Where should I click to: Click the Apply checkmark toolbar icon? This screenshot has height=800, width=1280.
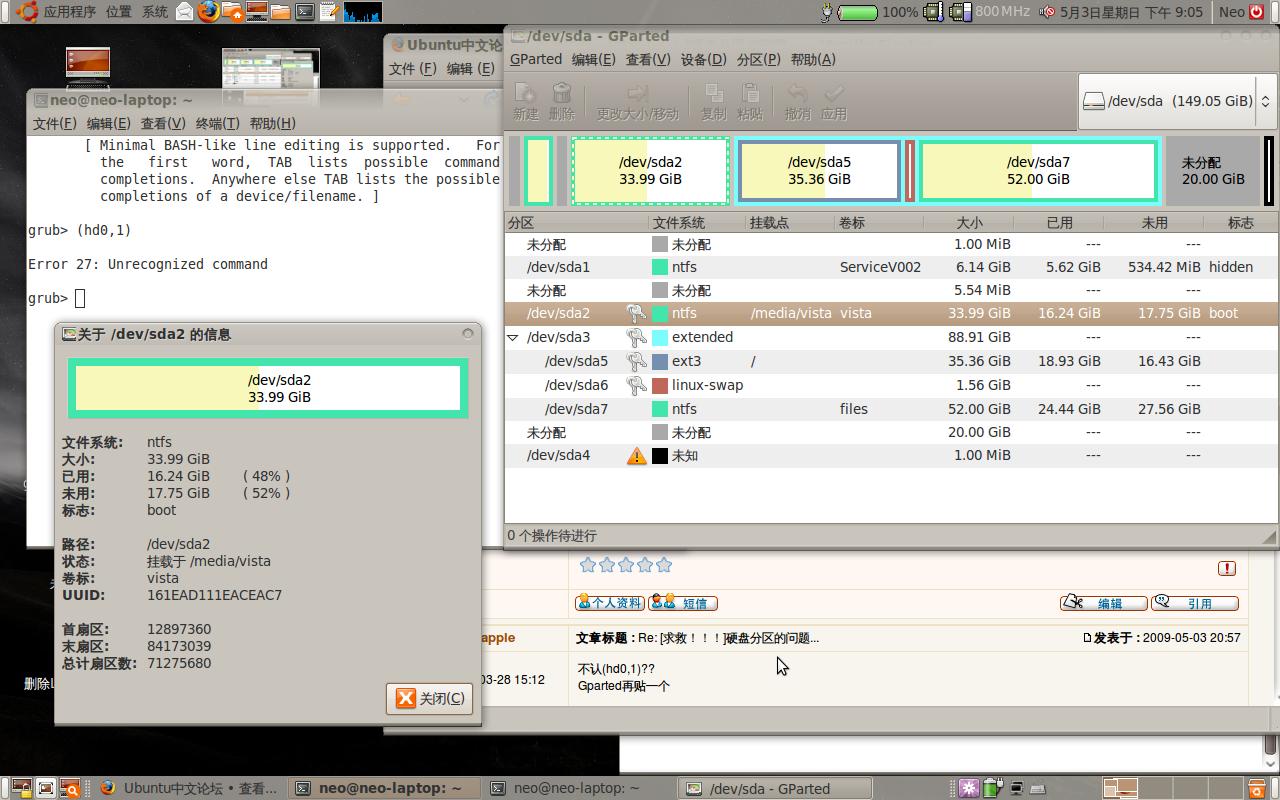tap(834, 93)
